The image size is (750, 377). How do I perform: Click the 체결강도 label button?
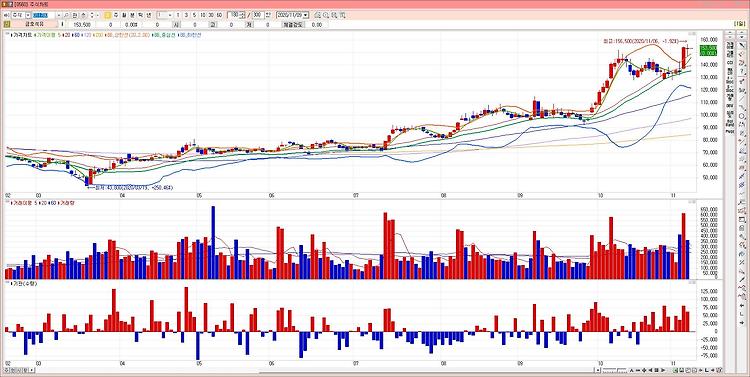tap(292, 24)
